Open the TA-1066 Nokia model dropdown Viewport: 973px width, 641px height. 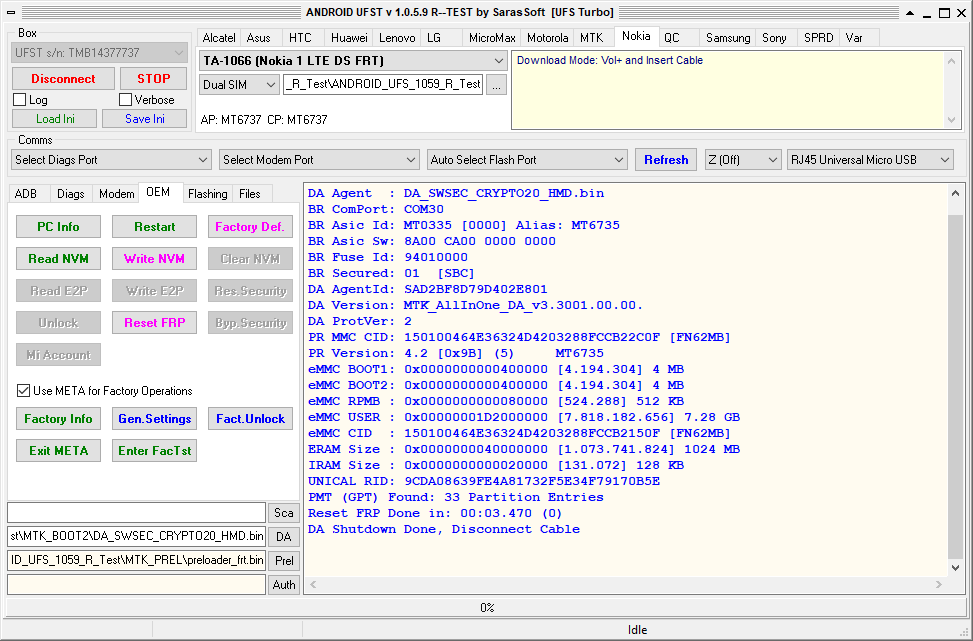352,61
